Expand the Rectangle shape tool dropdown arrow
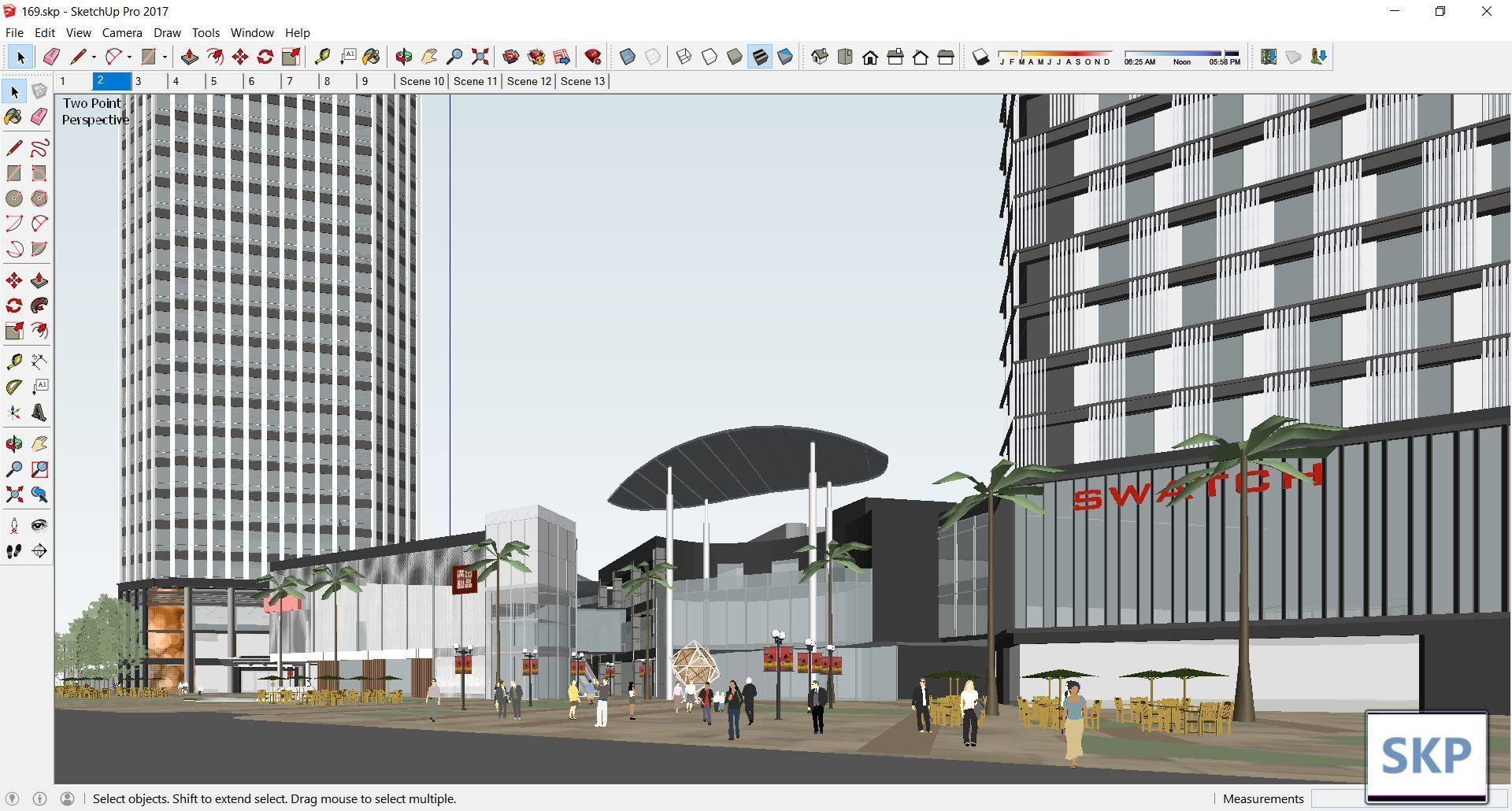The image size is (1512, 811). coord(165,57)
